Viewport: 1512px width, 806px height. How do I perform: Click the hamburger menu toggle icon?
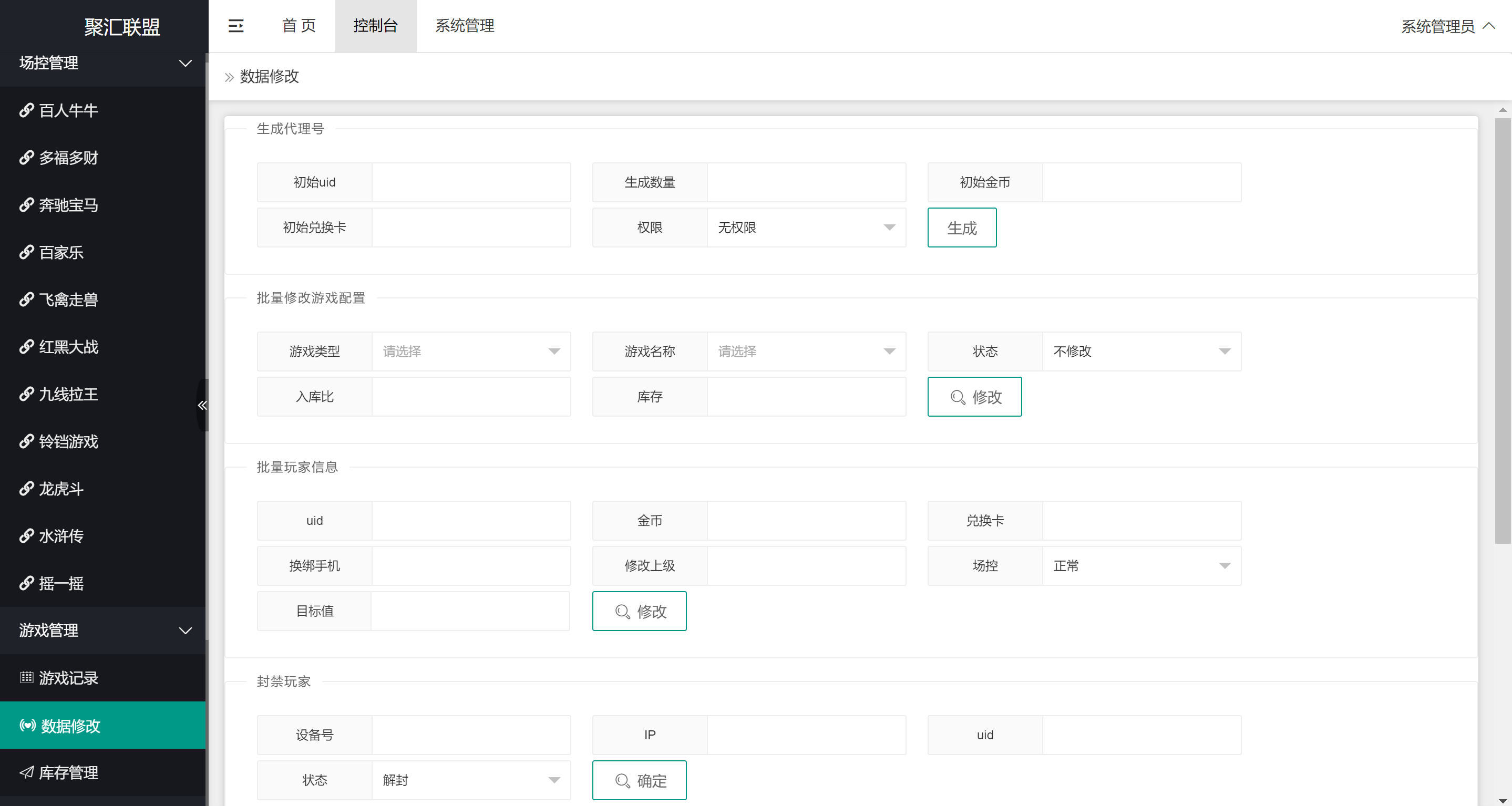[235, 26]
